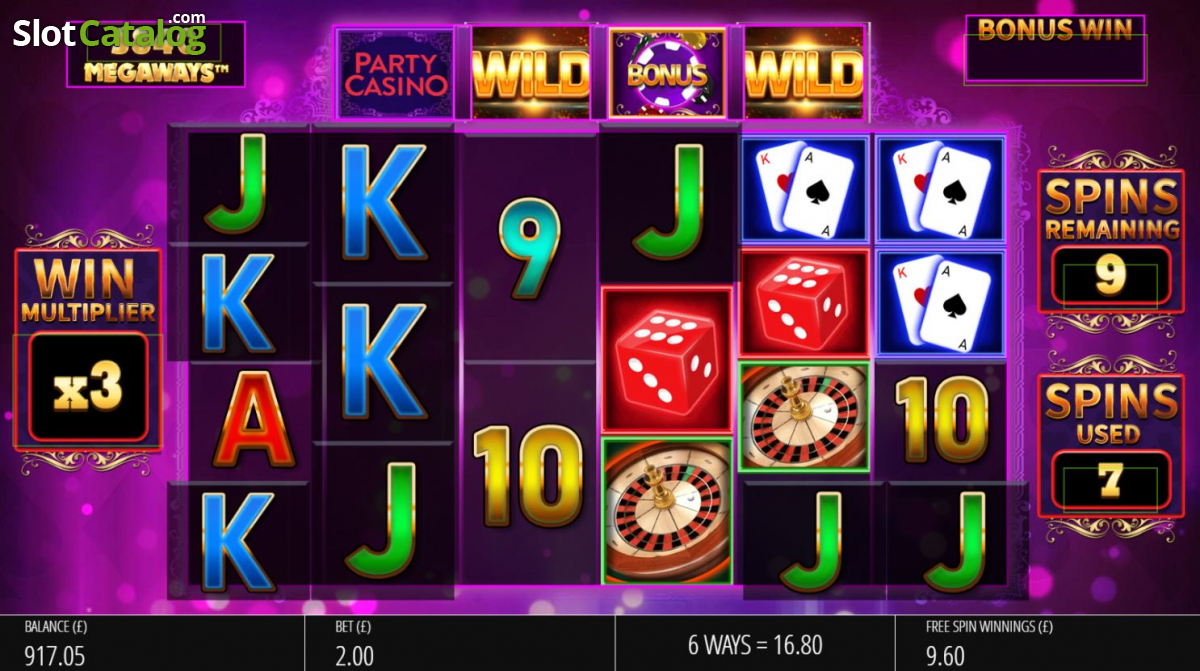Open the SlotCatalog.com logo link
This screenshot has width=1200, height=671.
click(109, 33)
